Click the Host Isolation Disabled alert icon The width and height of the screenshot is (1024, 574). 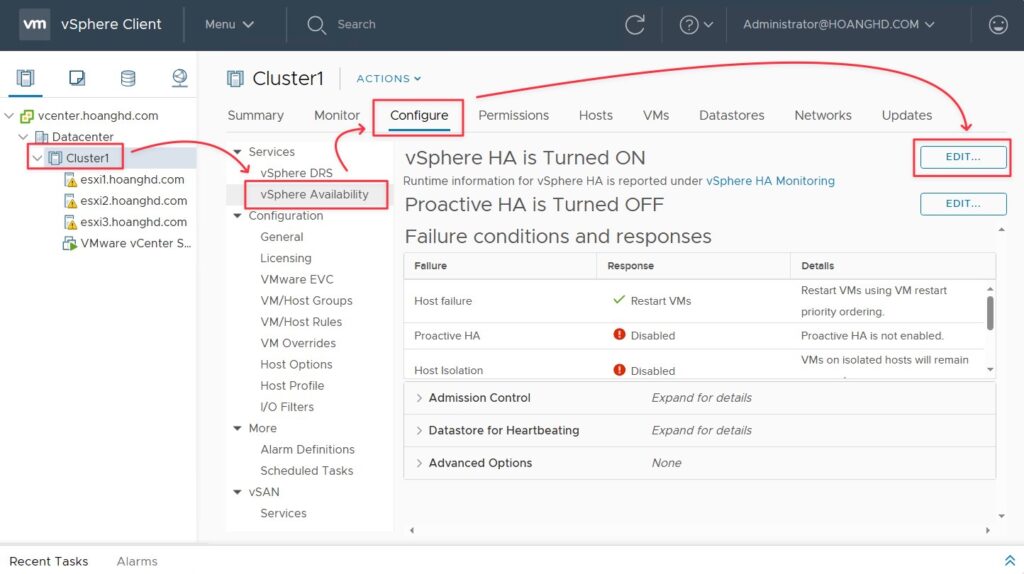coord(619,370)
